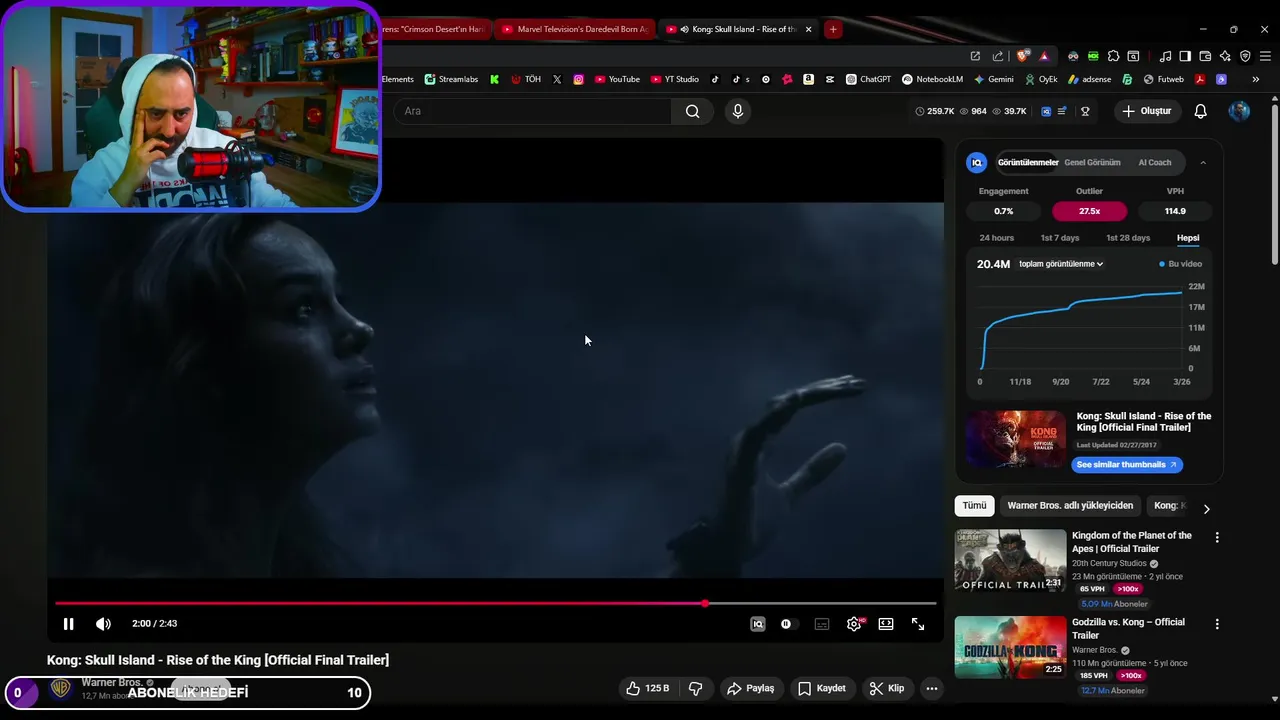Viewport: 1280px width, 720px height.
Task: Open more actions ellipsis below the video
Action: coord(932,688)
